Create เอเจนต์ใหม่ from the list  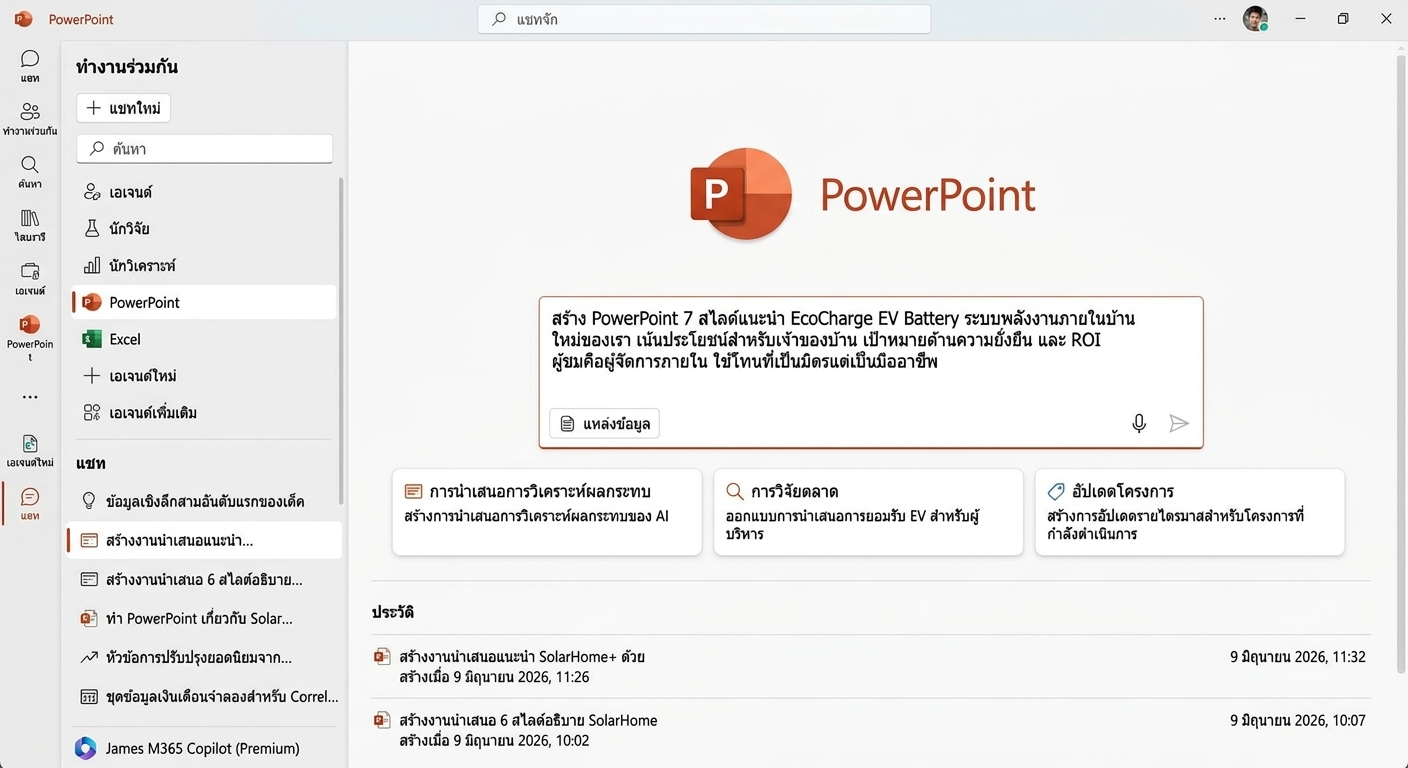click(x=205, y=376)
